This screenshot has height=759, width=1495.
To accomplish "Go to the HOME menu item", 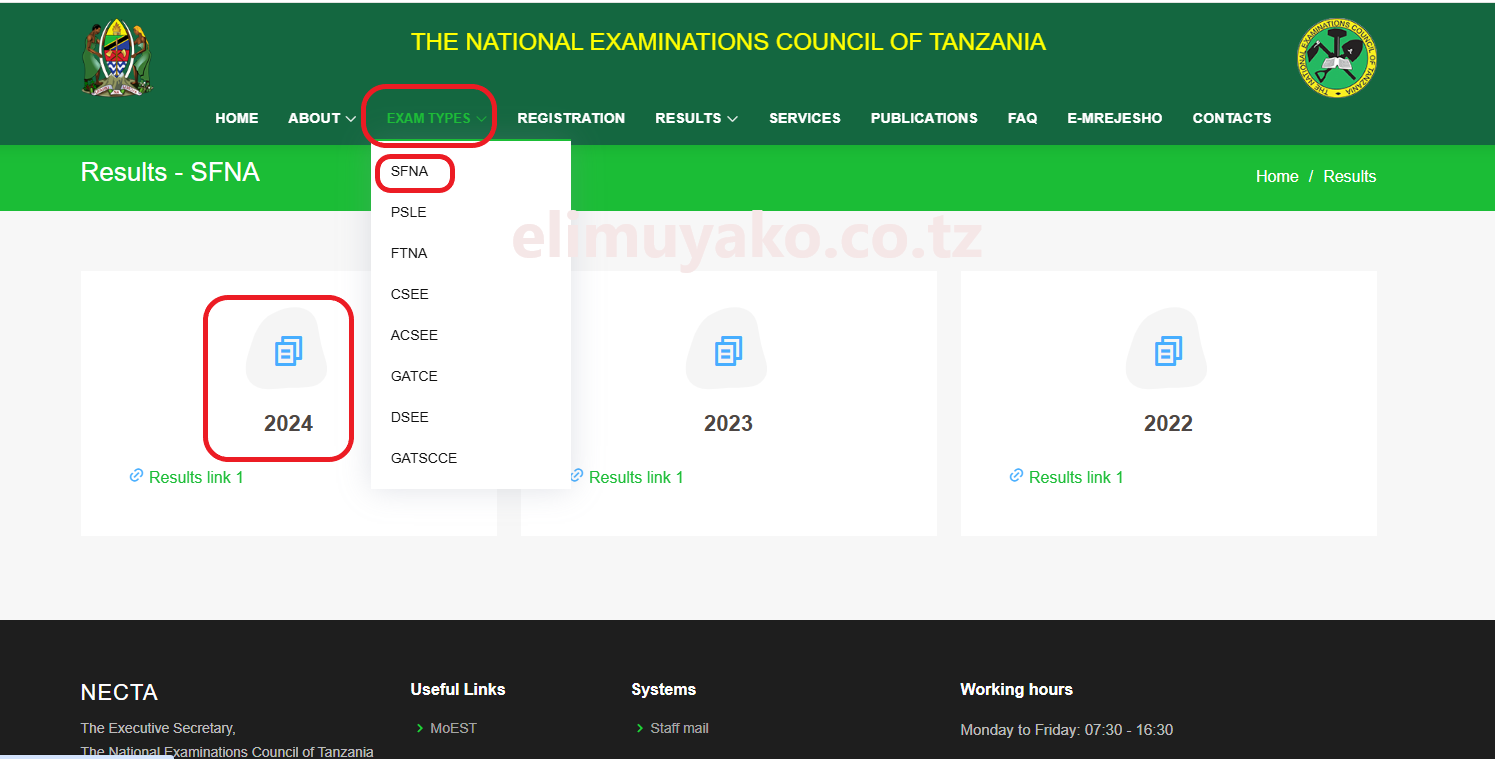I will tap(236, 118).
